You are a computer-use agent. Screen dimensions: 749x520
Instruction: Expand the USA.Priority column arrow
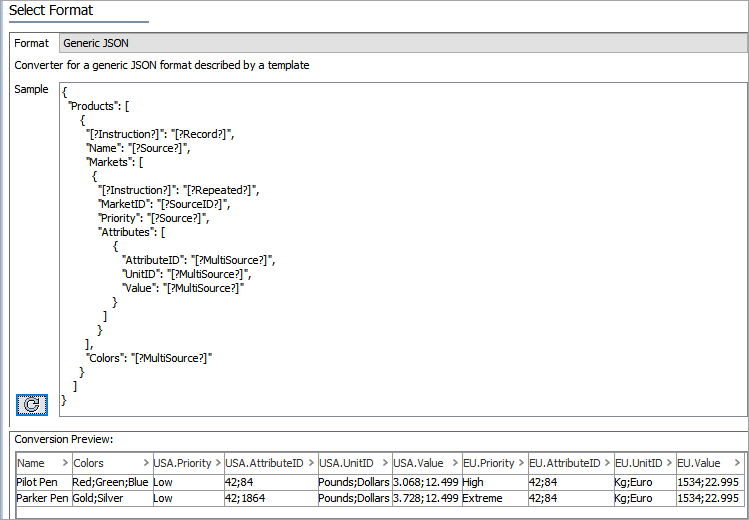point(216,463)
